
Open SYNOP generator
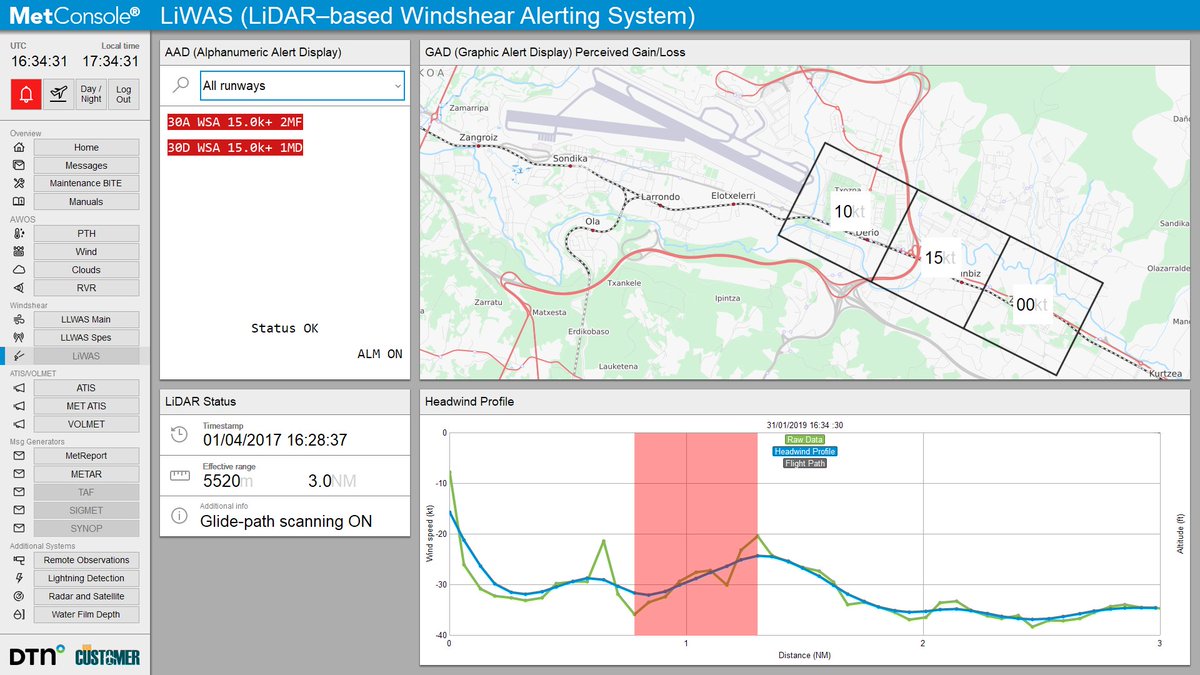(x=86, y=528)
